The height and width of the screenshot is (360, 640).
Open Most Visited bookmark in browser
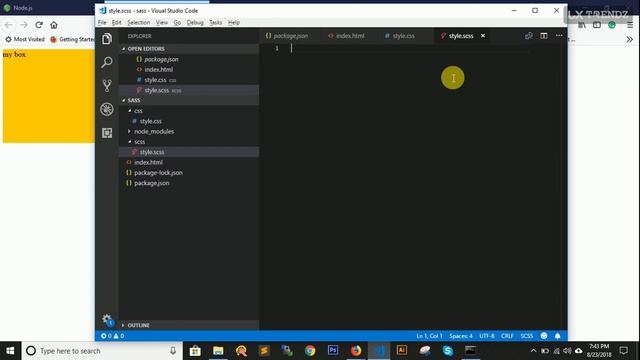point(25,39)
